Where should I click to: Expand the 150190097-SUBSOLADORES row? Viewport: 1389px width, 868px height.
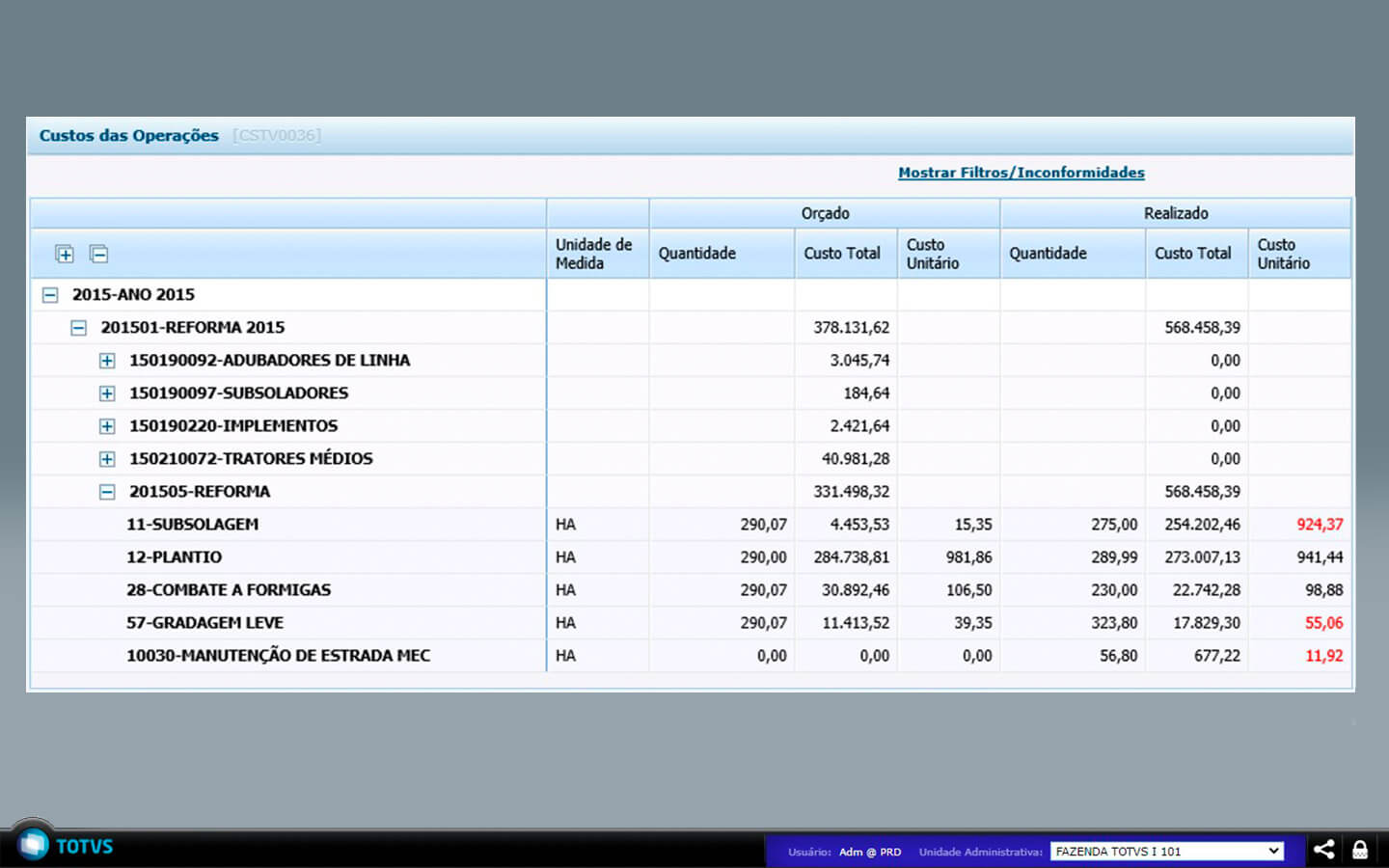coord(107,393)
